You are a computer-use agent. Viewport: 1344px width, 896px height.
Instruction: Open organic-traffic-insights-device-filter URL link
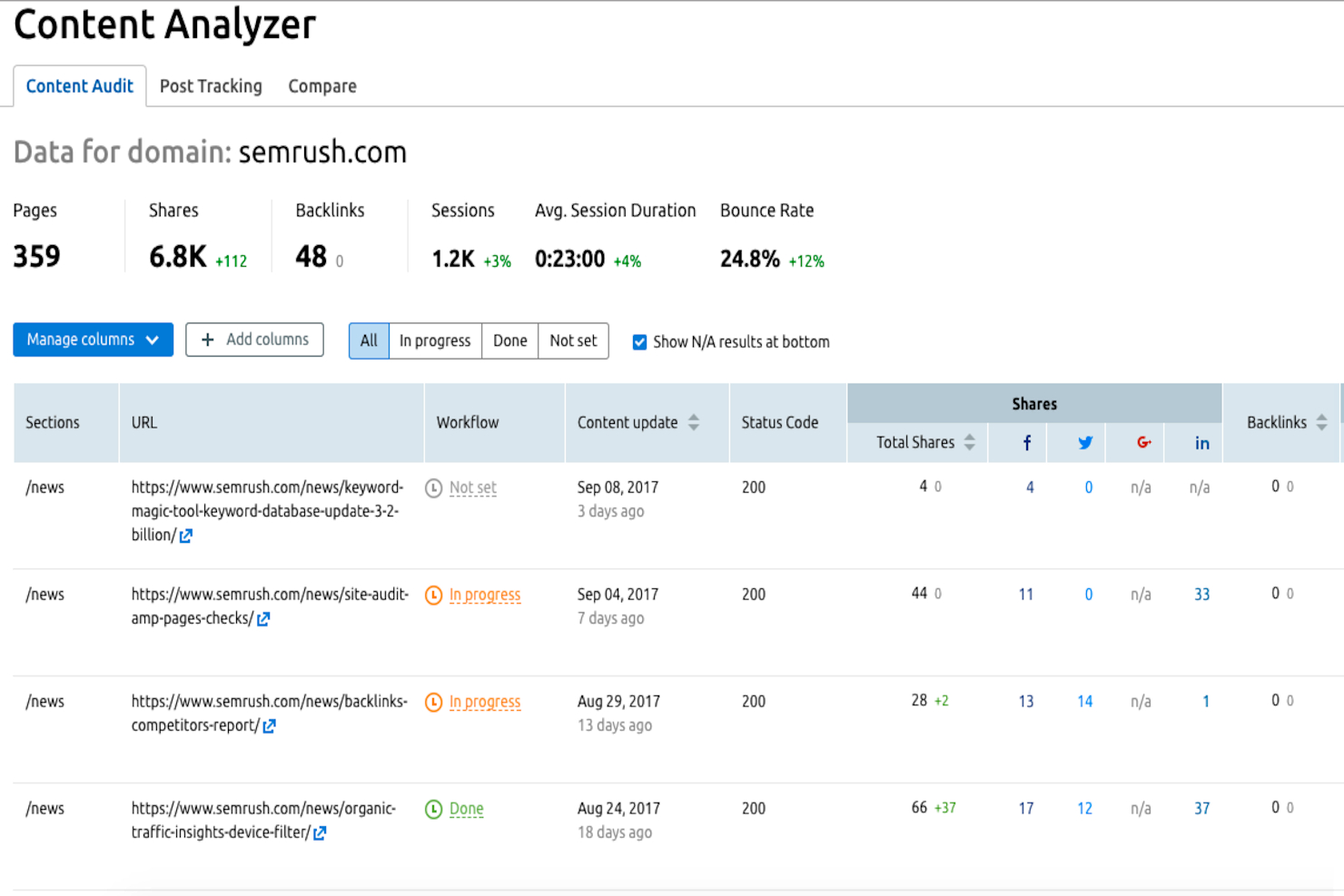pyautogui.click(x=263, y=821)
